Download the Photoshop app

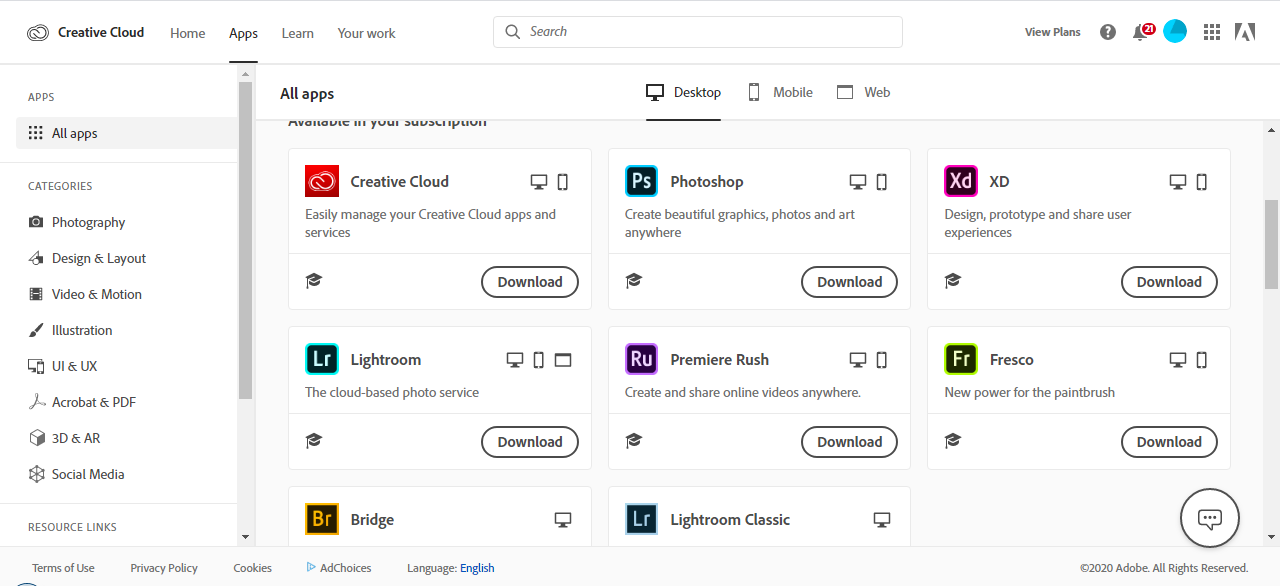pyautogui.click(x=849, y=282)
